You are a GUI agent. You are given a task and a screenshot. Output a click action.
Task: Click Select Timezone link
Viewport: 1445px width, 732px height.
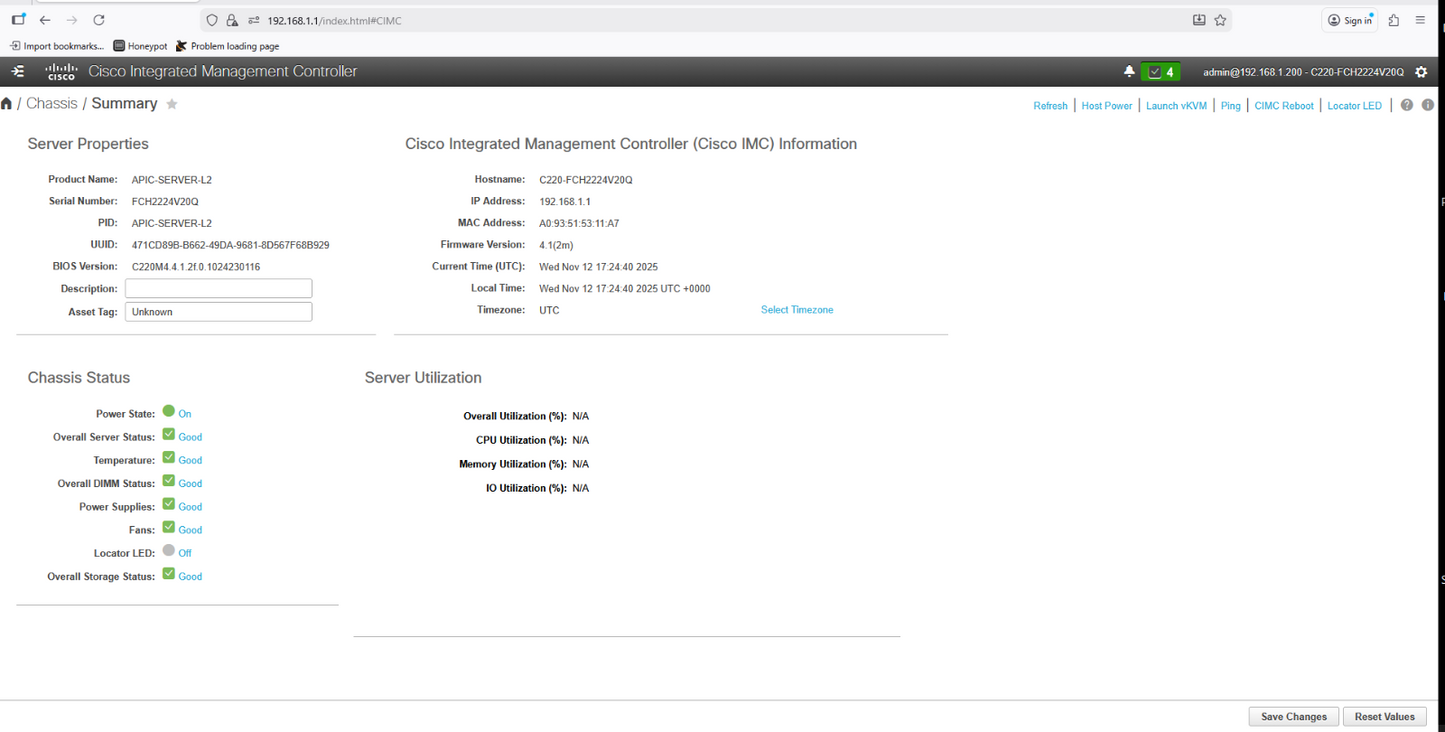point(797,310)
